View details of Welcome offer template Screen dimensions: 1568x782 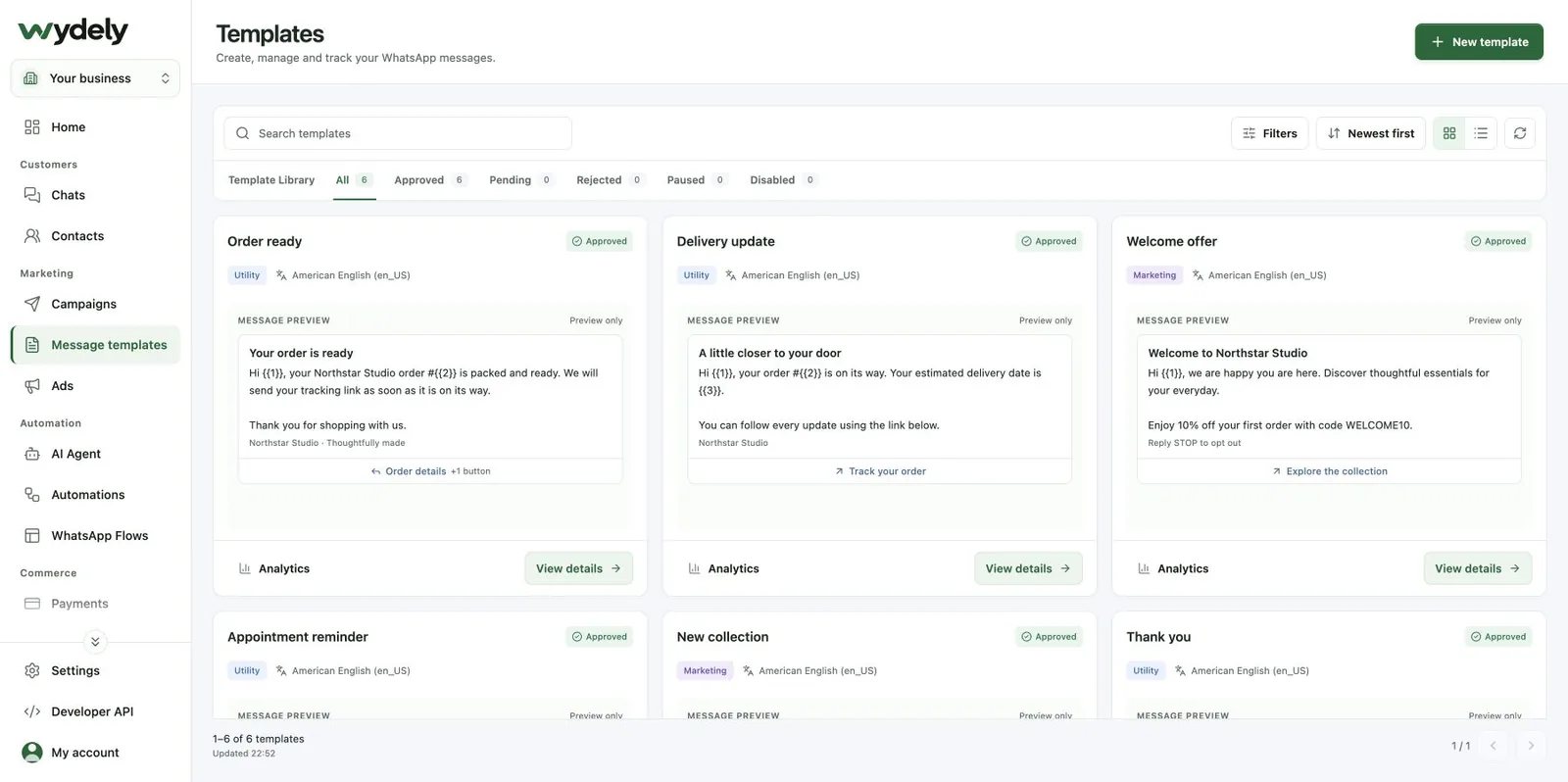(1478, 568)
